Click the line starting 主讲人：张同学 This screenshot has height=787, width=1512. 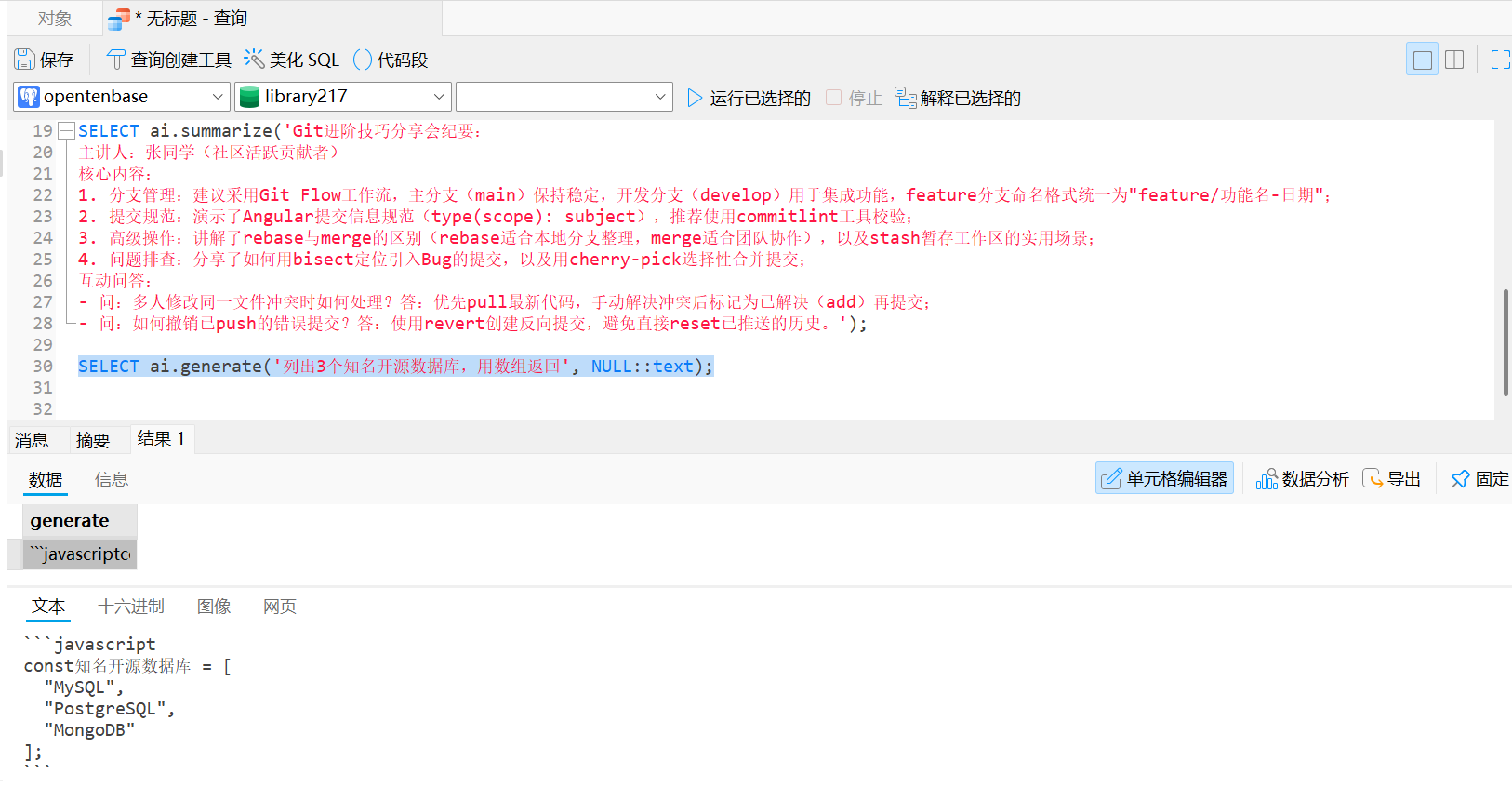pos(210,153)
